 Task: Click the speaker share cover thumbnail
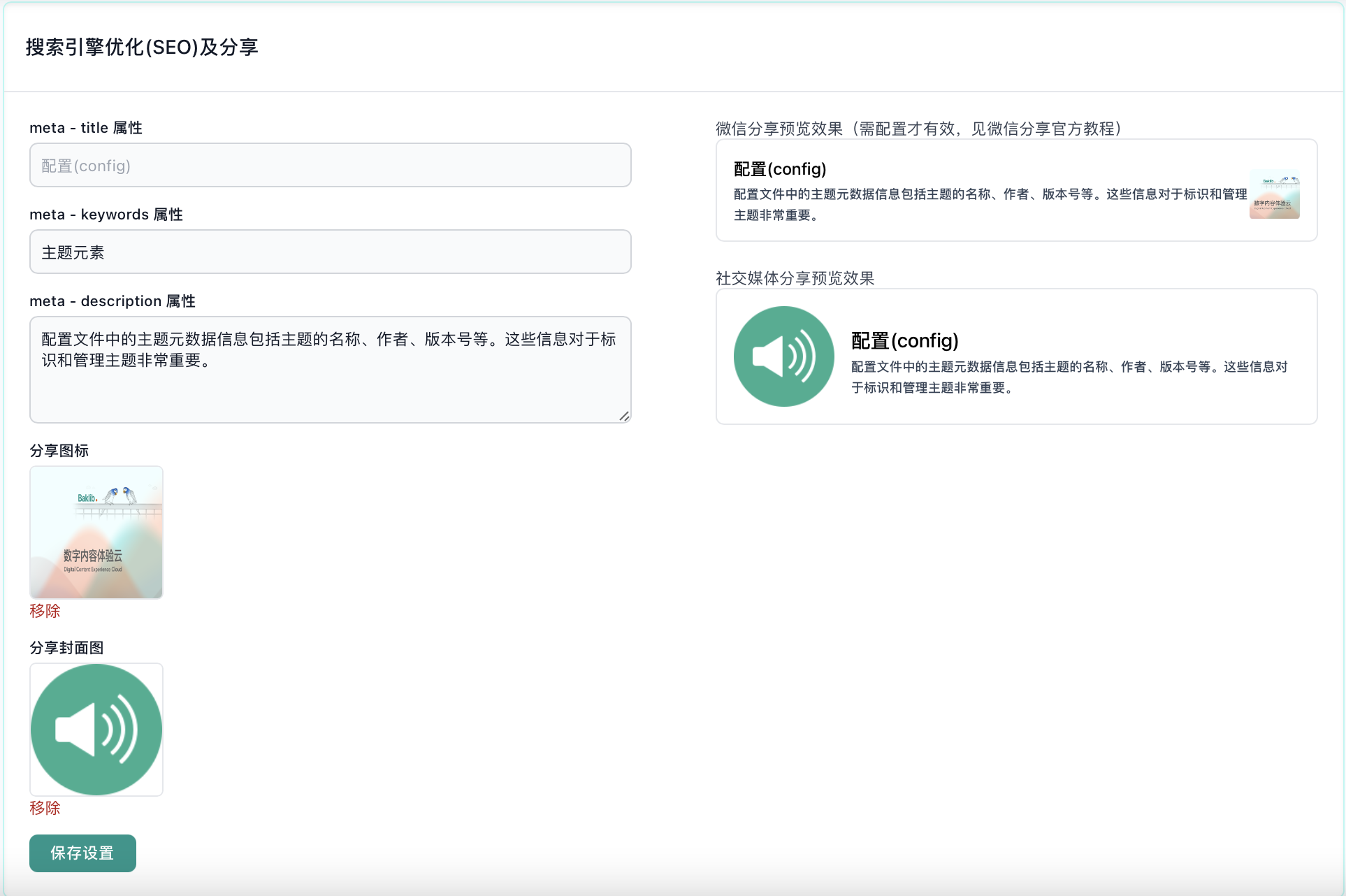96,730
